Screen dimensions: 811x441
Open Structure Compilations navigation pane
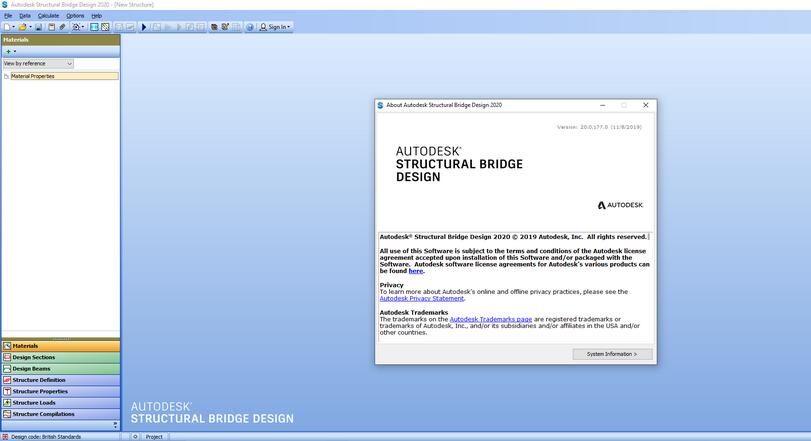pyautogui.click(x=61, y=414)
